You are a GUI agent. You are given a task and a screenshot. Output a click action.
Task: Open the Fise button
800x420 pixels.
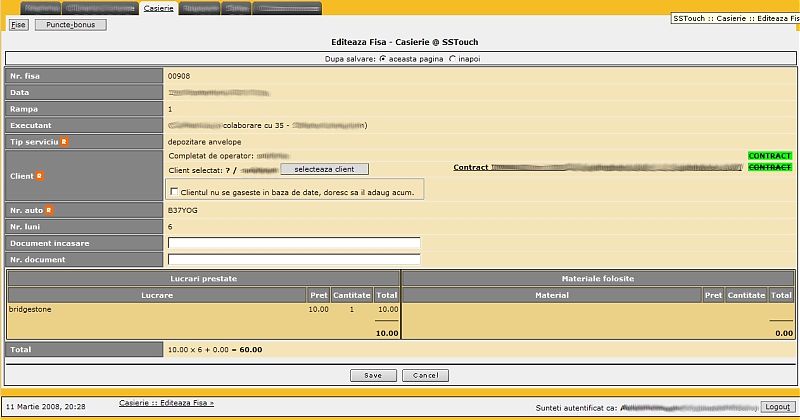pos(18,24)
